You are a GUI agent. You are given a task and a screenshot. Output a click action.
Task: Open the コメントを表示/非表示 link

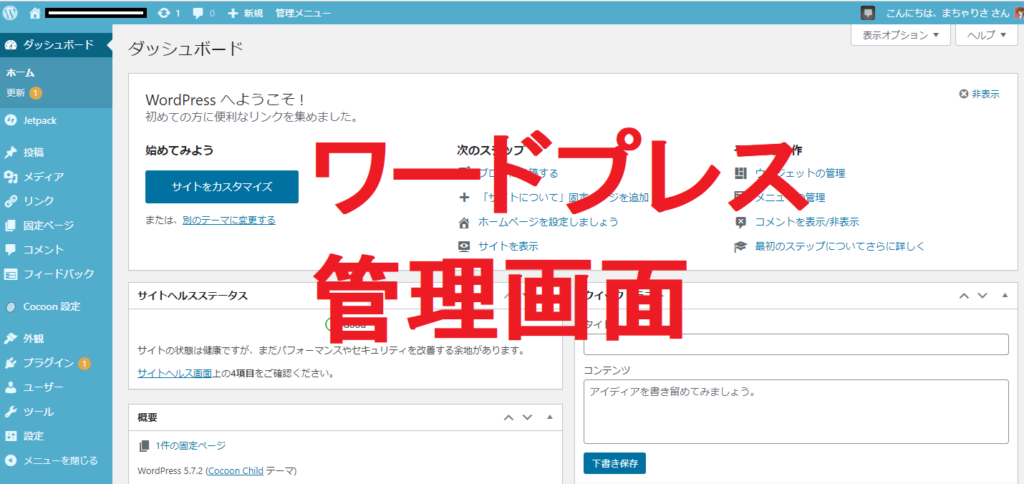(x=807, y=222)
